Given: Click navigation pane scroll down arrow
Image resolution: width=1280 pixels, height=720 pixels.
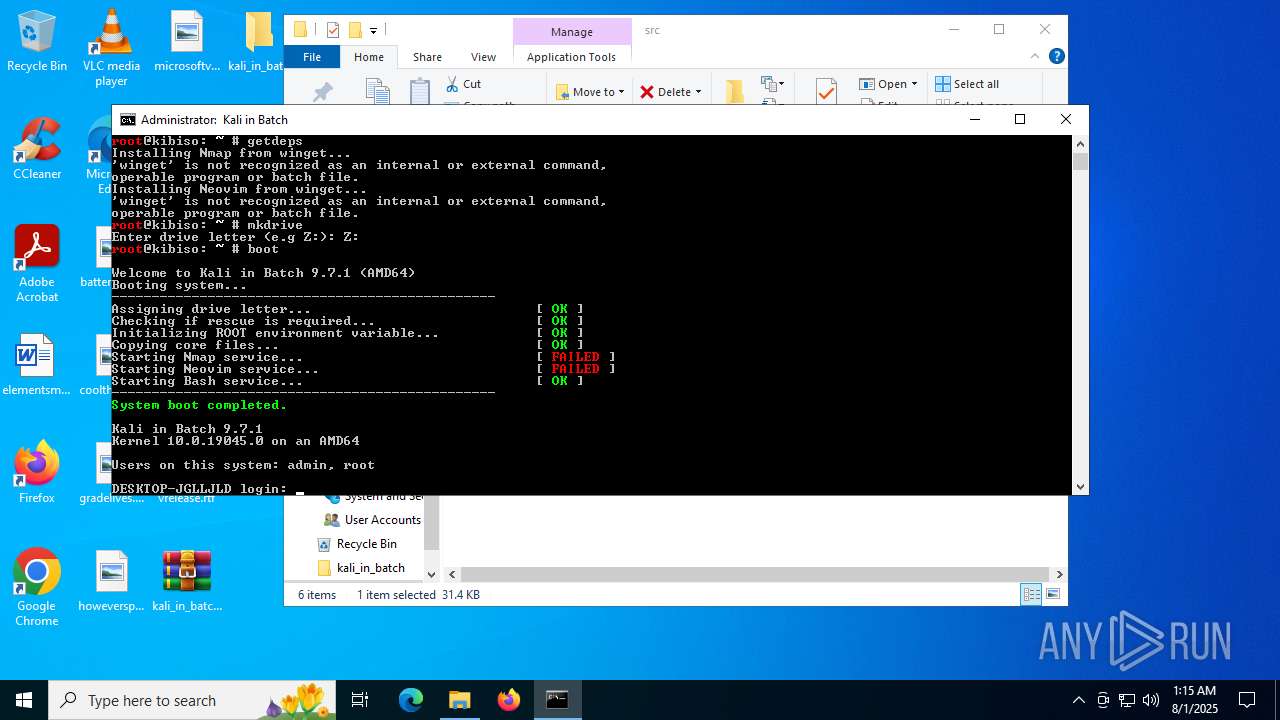Looking at the screenshot, I should [x=432, y=574].
